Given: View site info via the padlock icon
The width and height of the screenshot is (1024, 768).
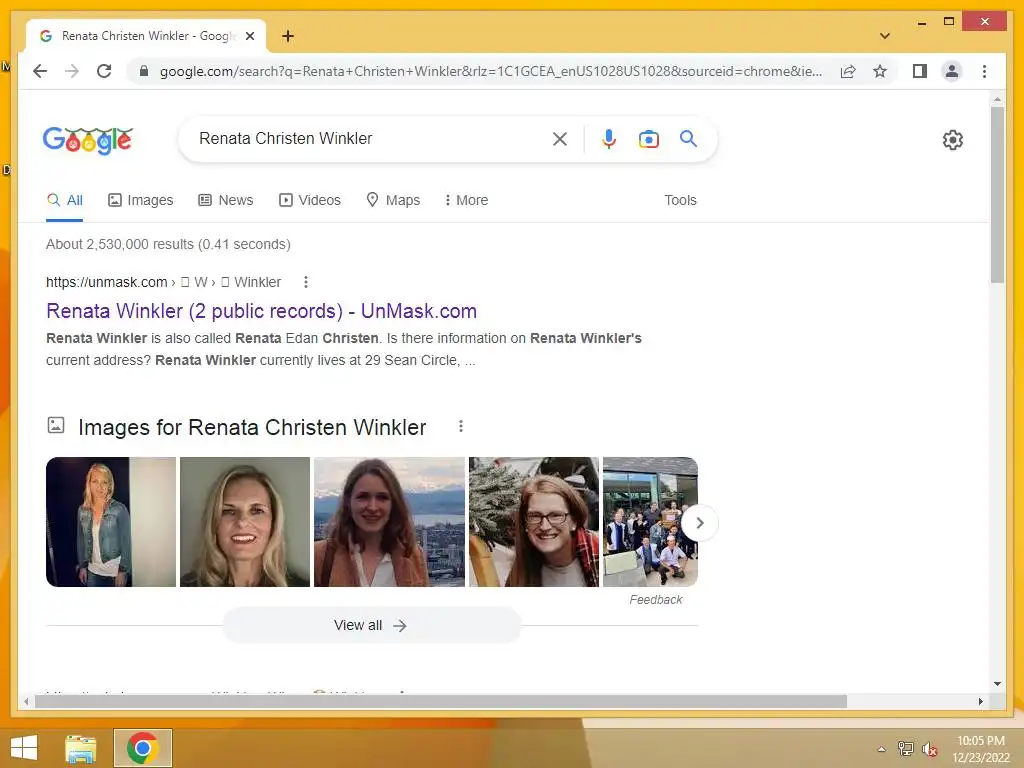Looking at the screenshot, I should pyautogui.click(x=144, y=71).
